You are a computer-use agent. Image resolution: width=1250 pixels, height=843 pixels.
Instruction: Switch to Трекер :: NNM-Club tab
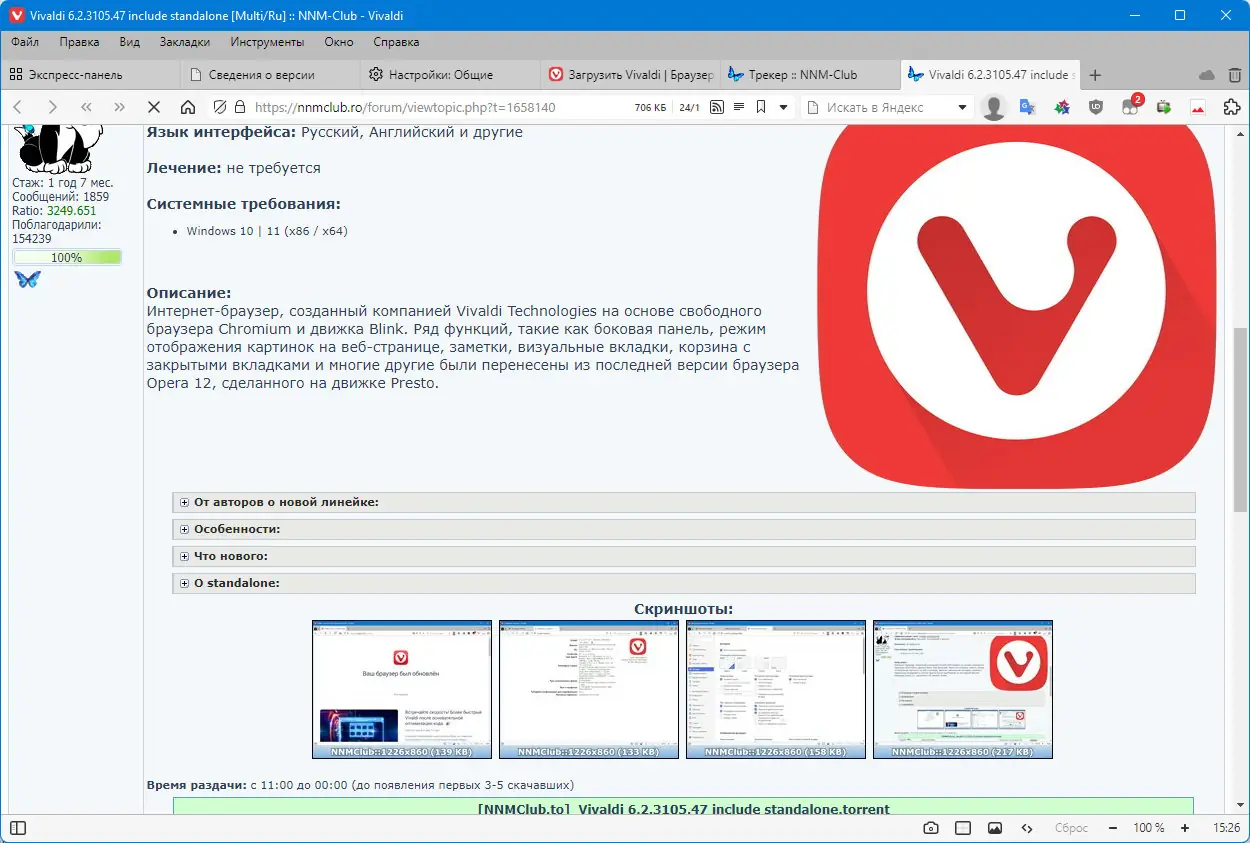809,75
